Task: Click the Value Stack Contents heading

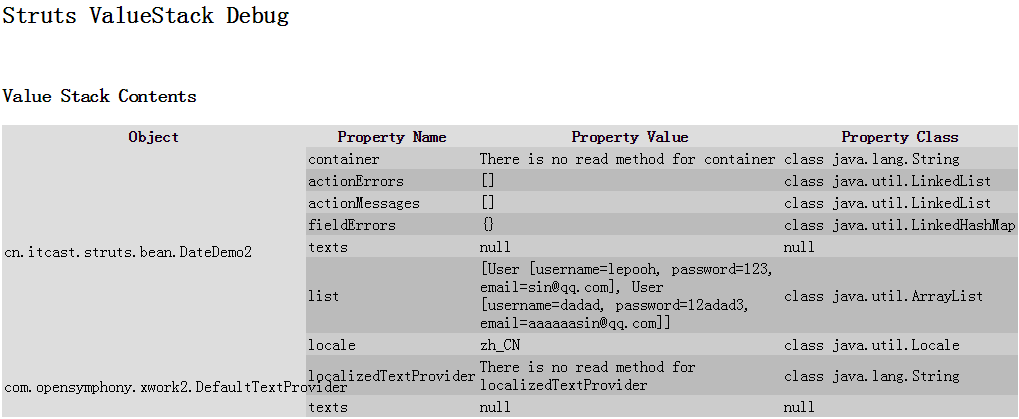Action: coord(100,96)
